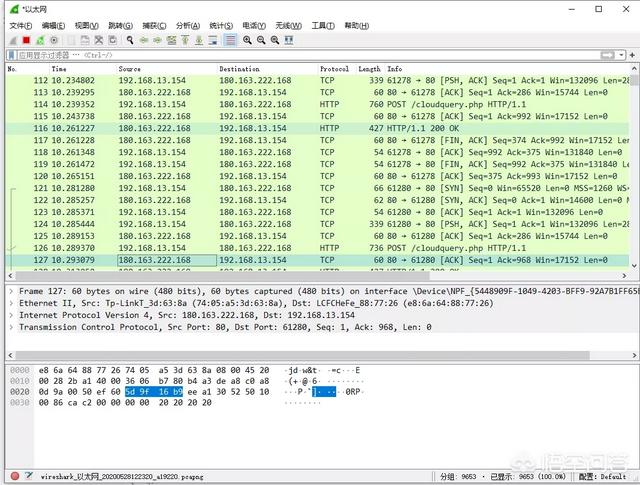This screenshot has width=640, height=485.
Task: Expand Transmission Control Protocol row
Action: 11,327
